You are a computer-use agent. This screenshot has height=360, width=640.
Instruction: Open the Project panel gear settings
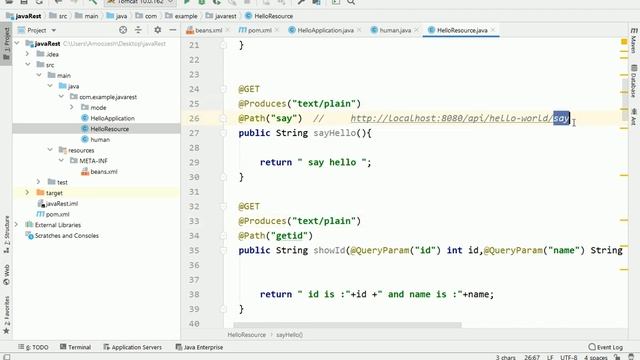[x=158, y=30]
